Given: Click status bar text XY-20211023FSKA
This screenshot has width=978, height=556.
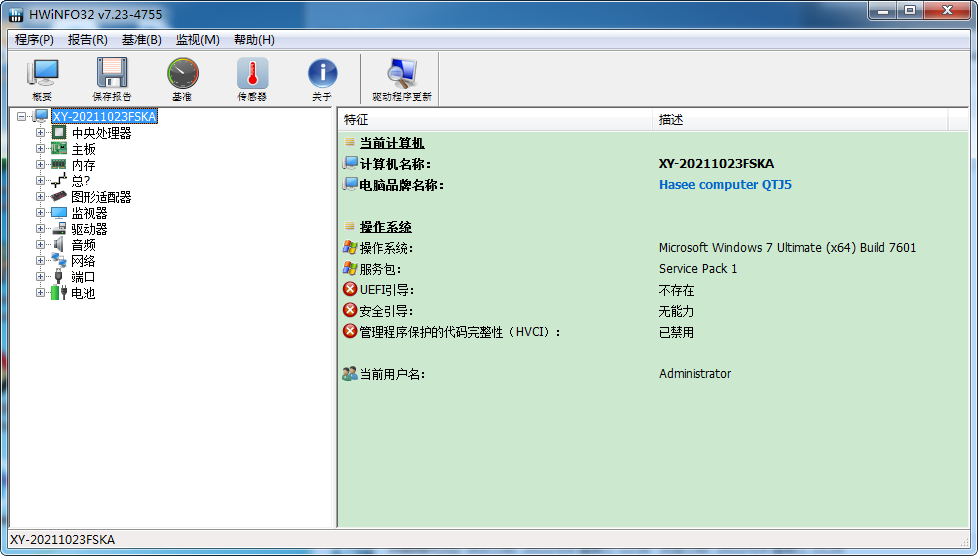Looking at the screenshot, I should click(62, 540).
